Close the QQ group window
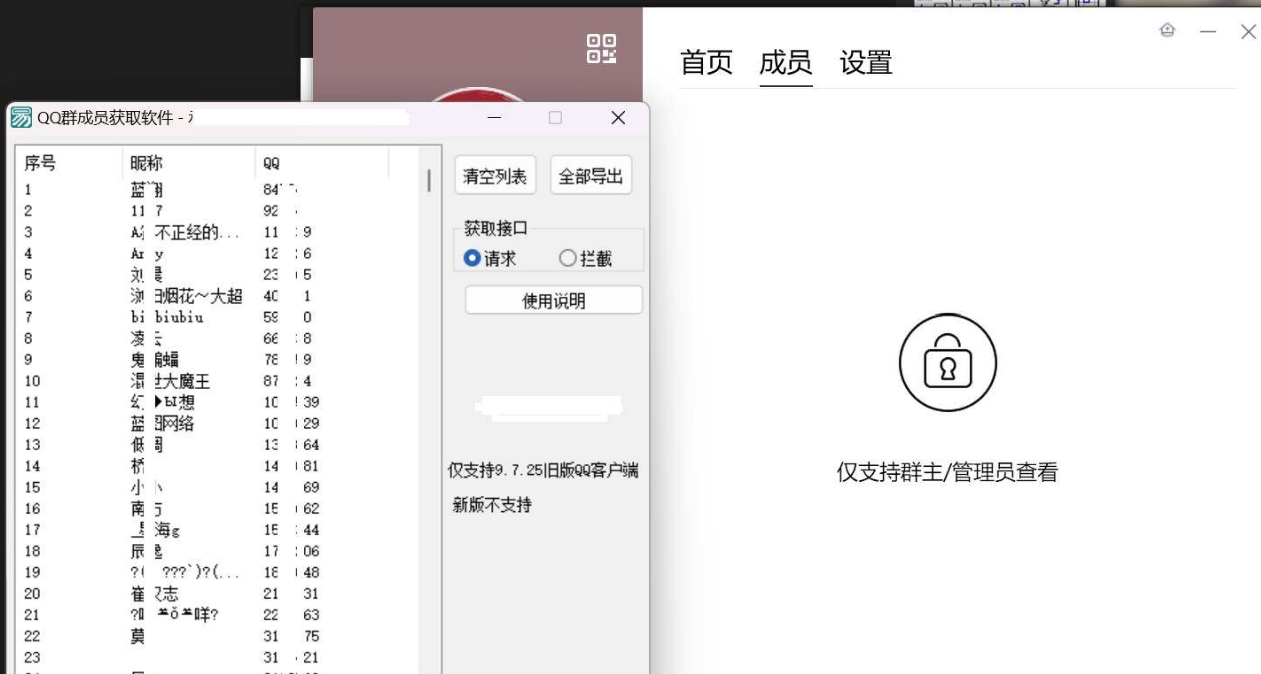 click(x=1248, y=32)
